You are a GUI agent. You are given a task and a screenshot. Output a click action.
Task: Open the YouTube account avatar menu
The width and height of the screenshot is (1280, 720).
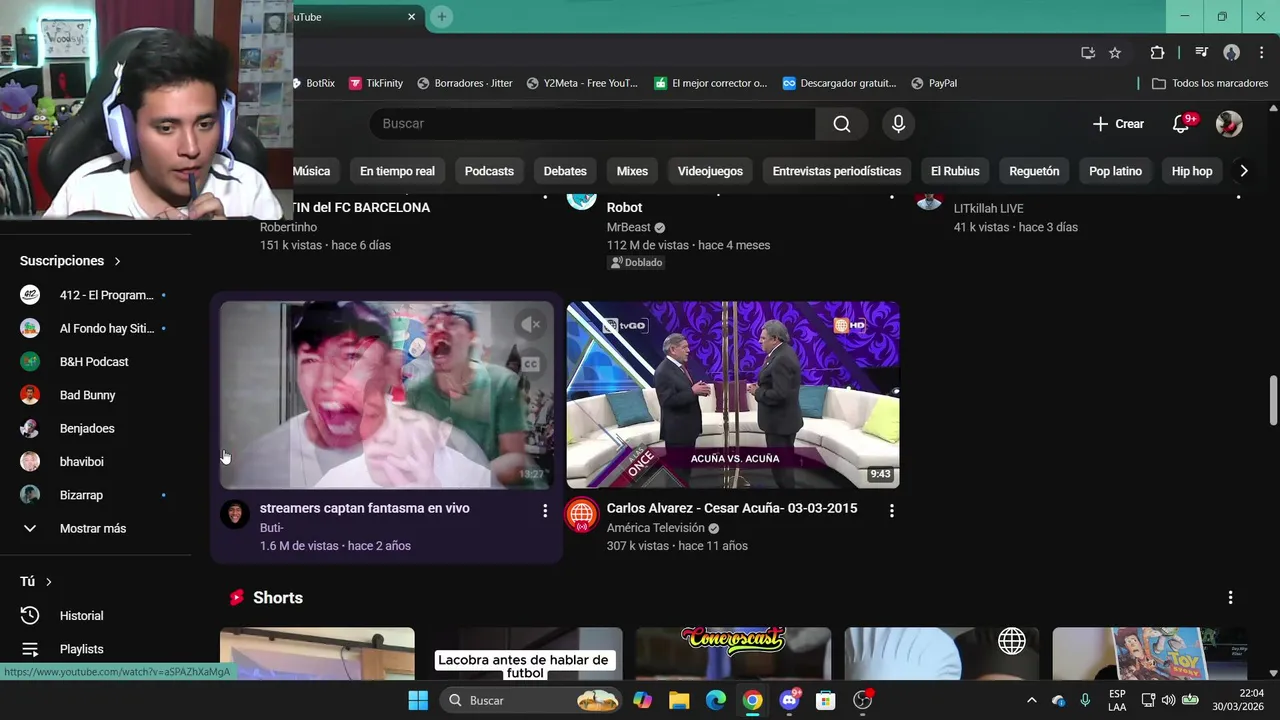pyautogui.click(x=1229, y=124)
